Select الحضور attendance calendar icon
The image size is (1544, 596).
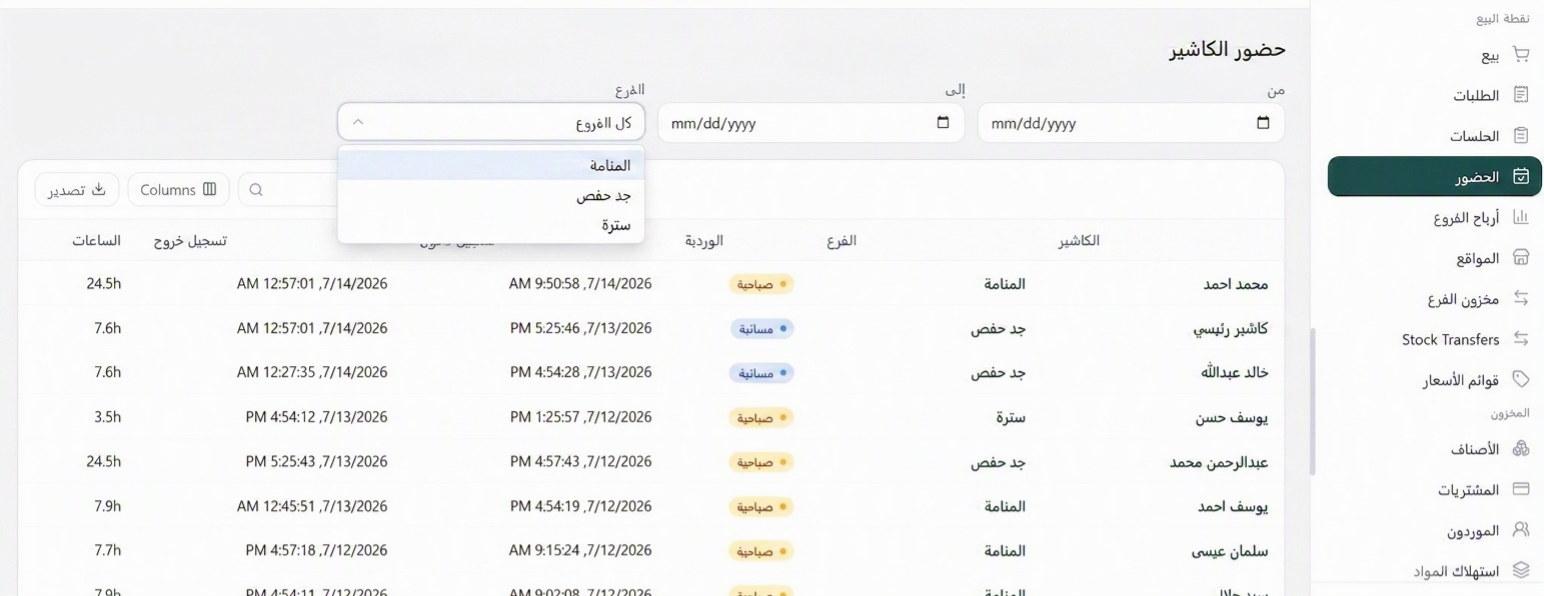pyautogui.click(x=1521, y=176)
